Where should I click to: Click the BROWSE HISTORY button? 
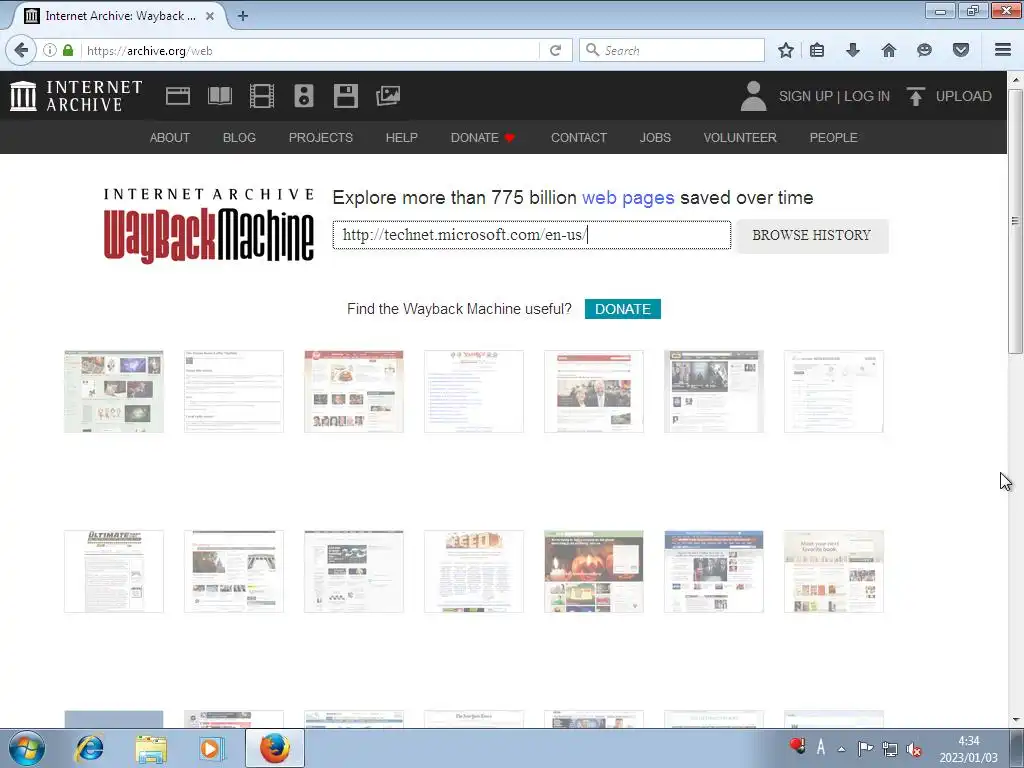point(812,235)
